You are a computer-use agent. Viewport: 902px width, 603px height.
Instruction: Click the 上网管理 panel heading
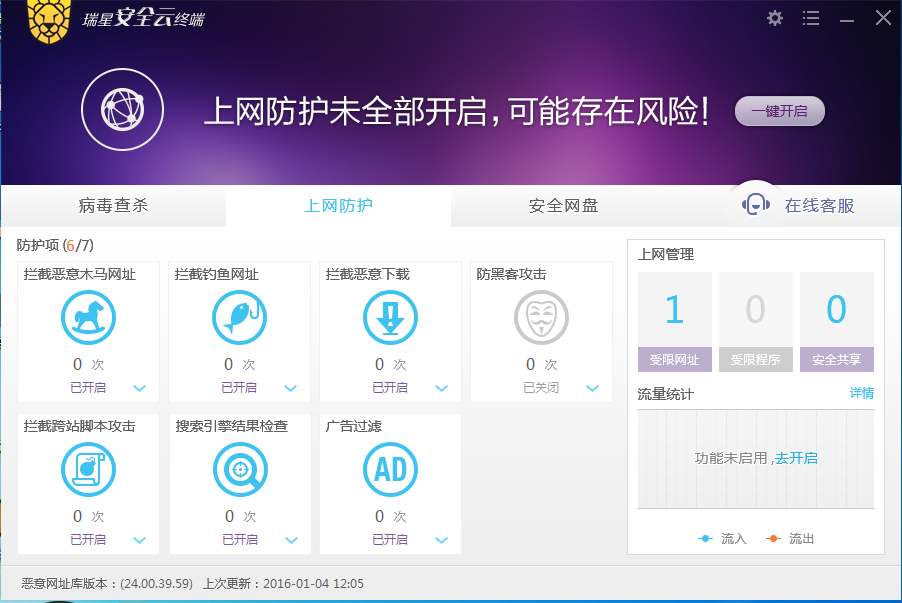click(666, 254)
